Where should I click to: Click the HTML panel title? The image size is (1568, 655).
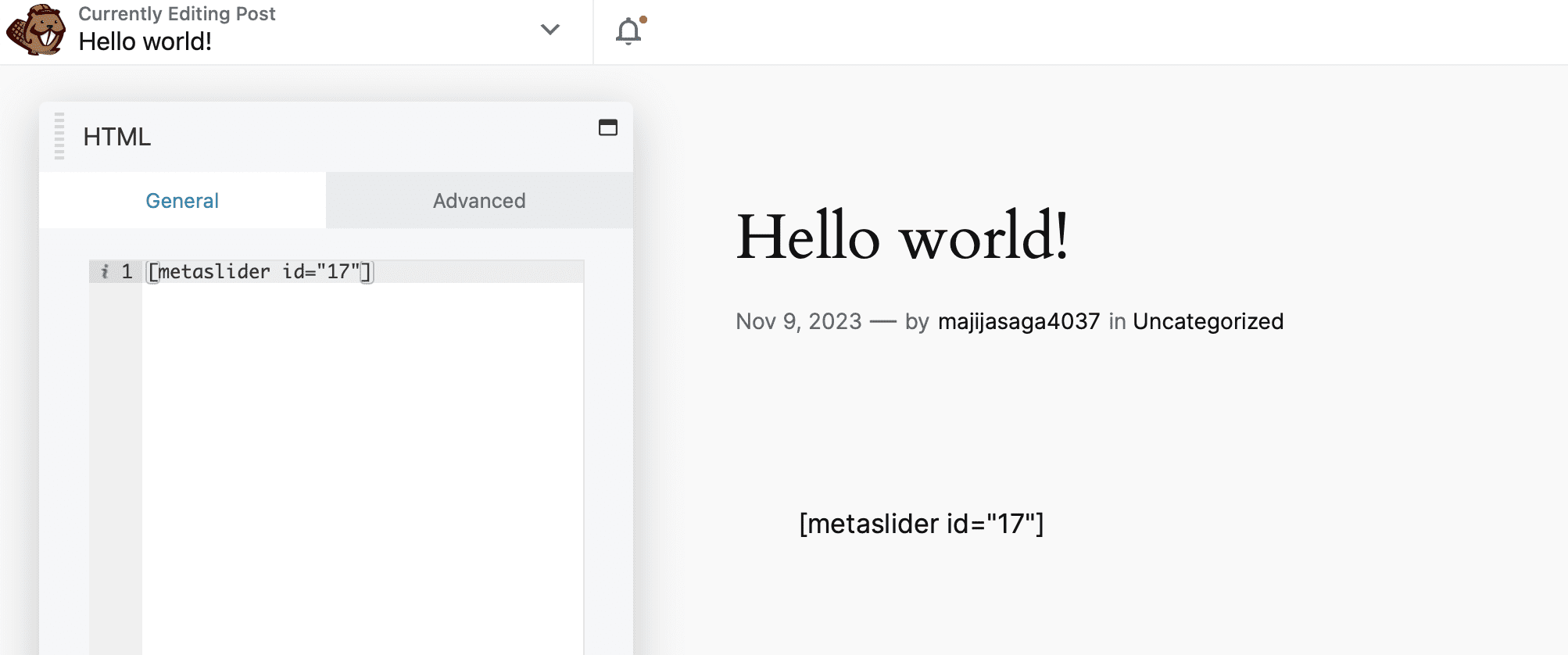tap(117, 137)
